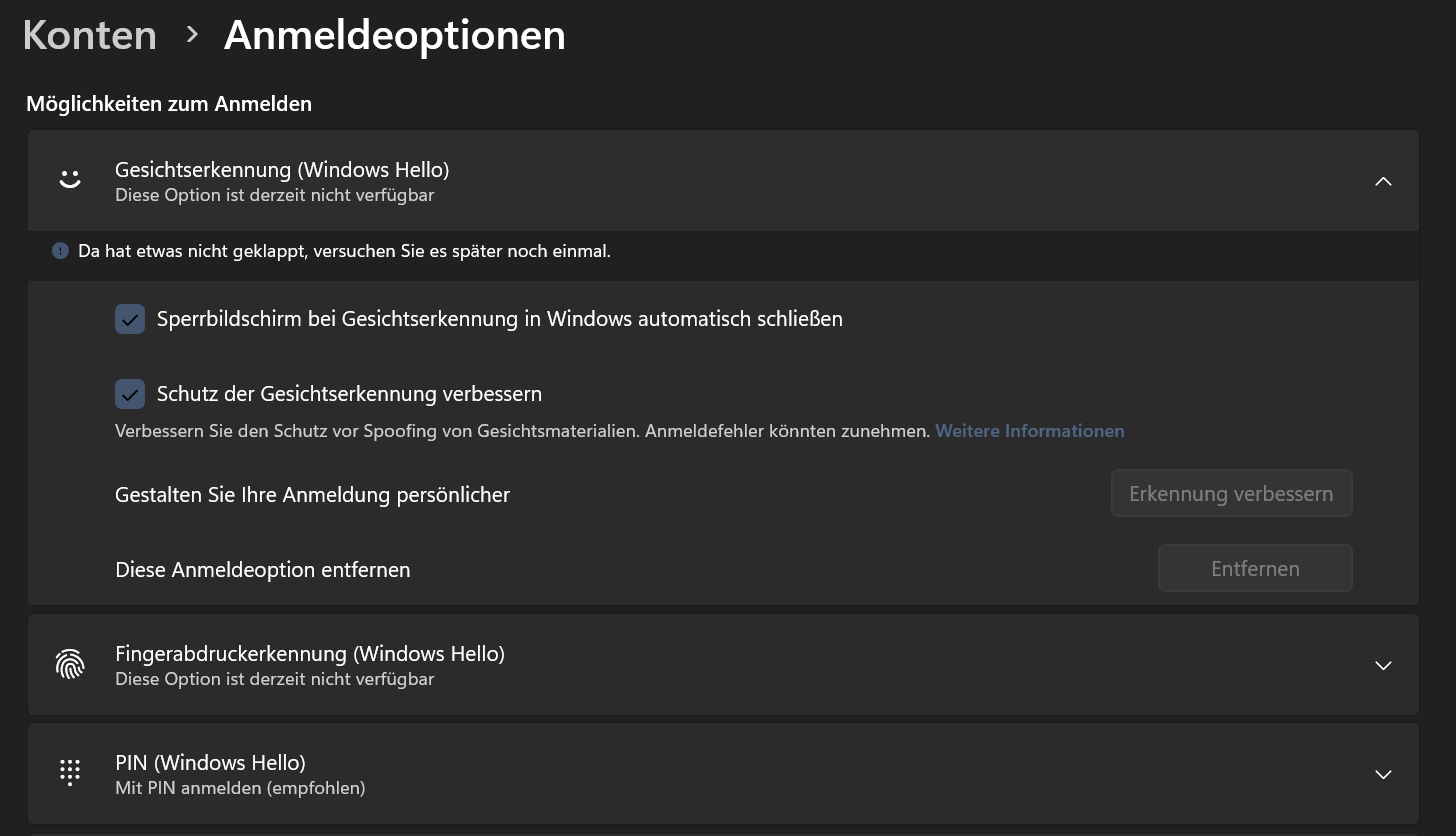The width and height of the screenshot is (1456, 836).
Task: Click the info icon beside the error message
Action: pos(61,251)
